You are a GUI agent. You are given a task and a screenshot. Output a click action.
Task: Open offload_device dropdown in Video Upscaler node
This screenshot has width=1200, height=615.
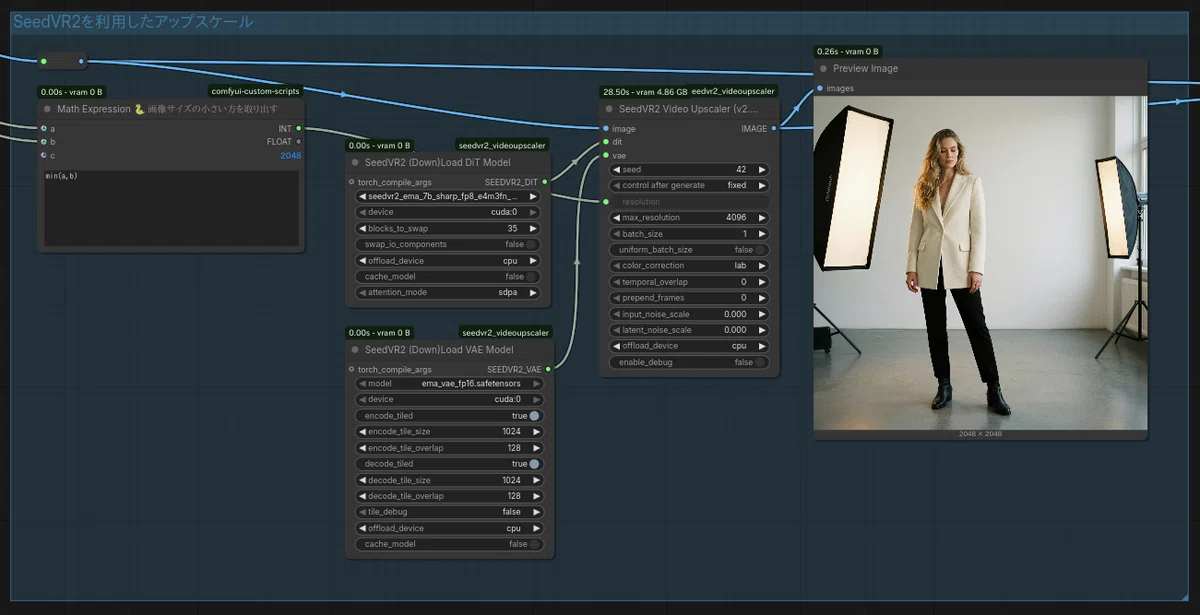point(689,346)
